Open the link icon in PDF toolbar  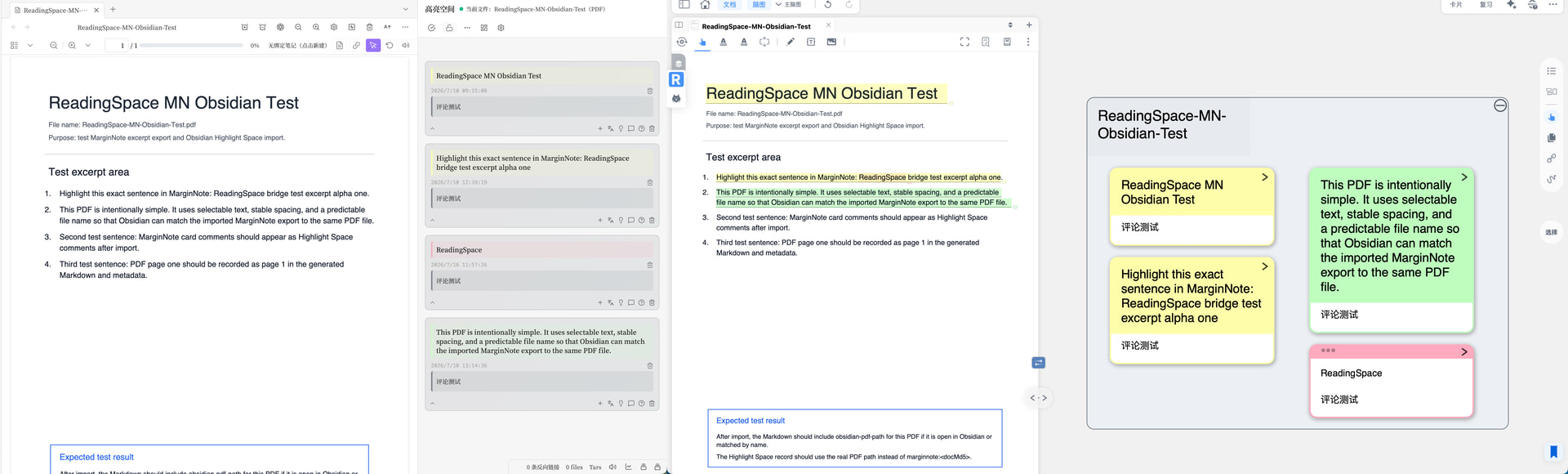click(x=356, y=46)
